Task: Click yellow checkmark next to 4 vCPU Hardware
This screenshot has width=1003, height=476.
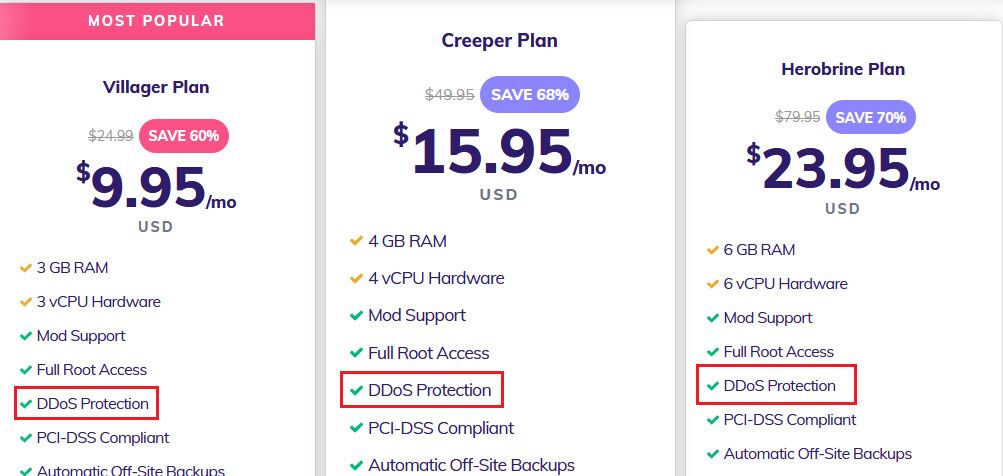Action: point(356,278)
